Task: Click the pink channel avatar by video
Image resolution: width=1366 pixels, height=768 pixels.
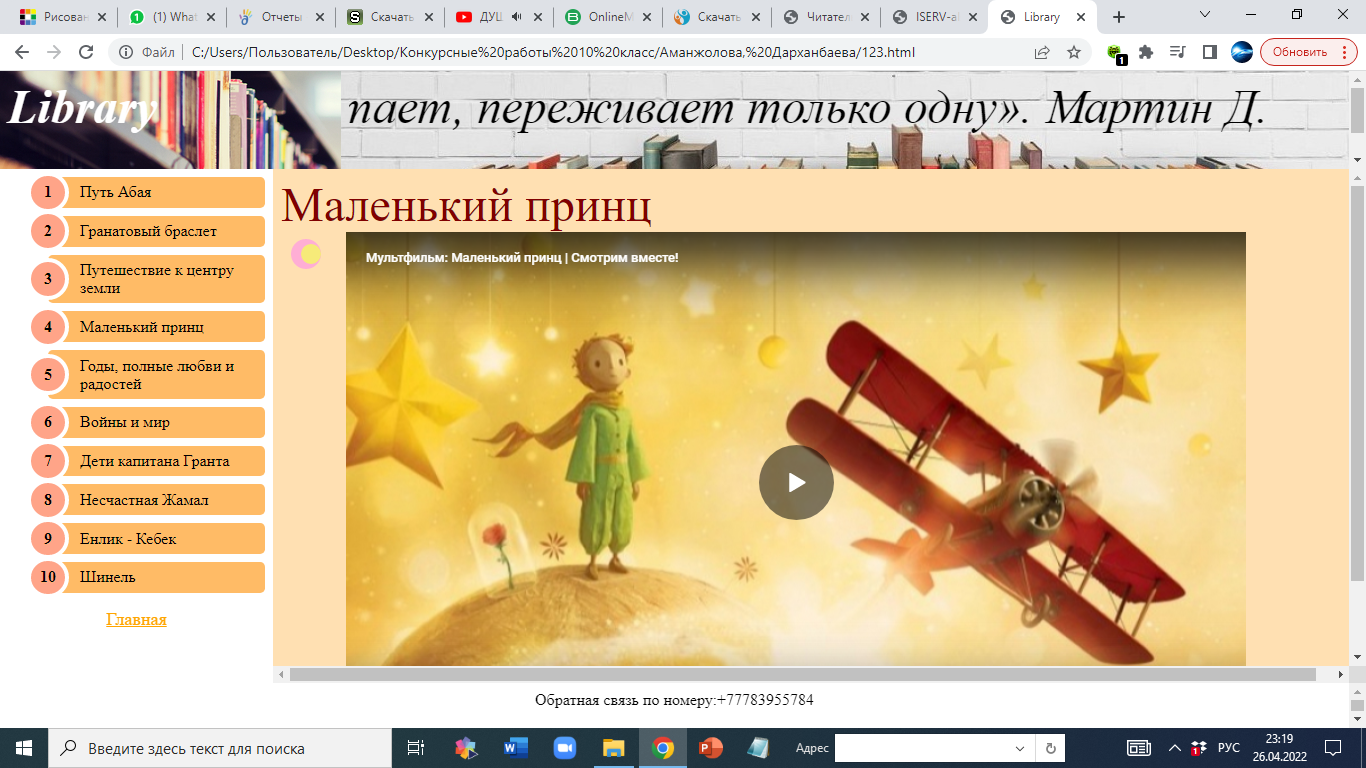Action: pos(306,254)
